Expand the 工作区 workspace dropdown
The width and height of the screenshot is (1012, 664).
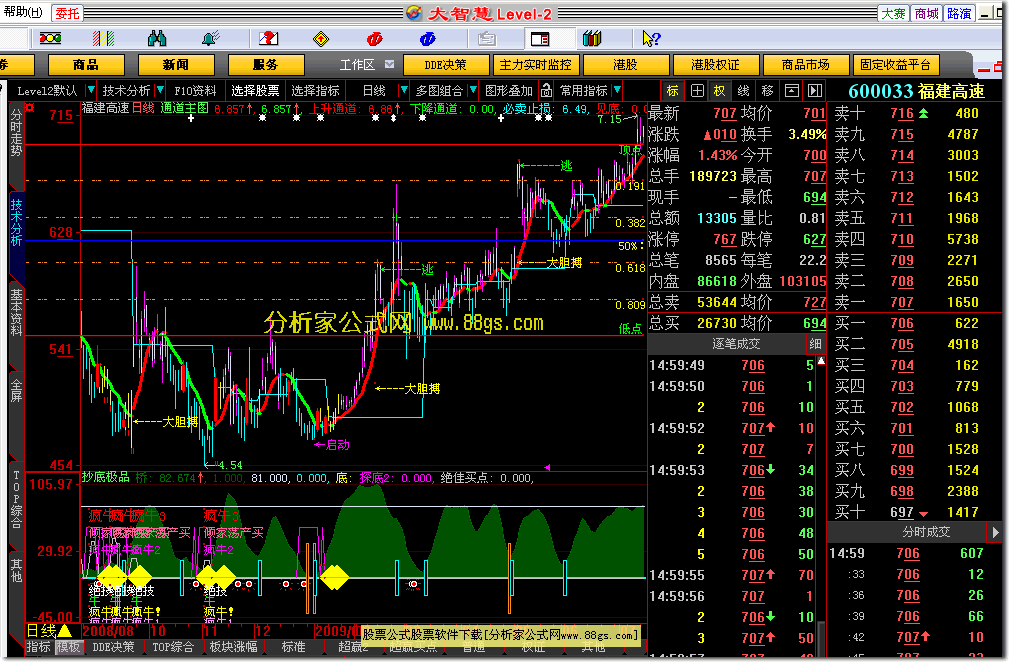tap(389, 65)
